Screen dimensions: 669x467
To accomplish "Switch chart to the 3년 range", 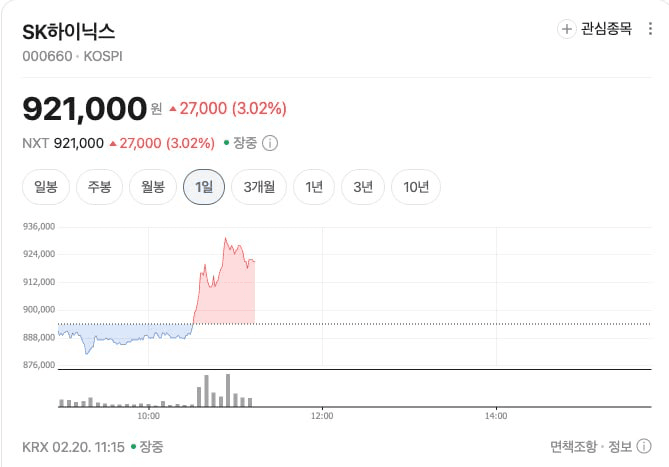I will pos(362,186).
